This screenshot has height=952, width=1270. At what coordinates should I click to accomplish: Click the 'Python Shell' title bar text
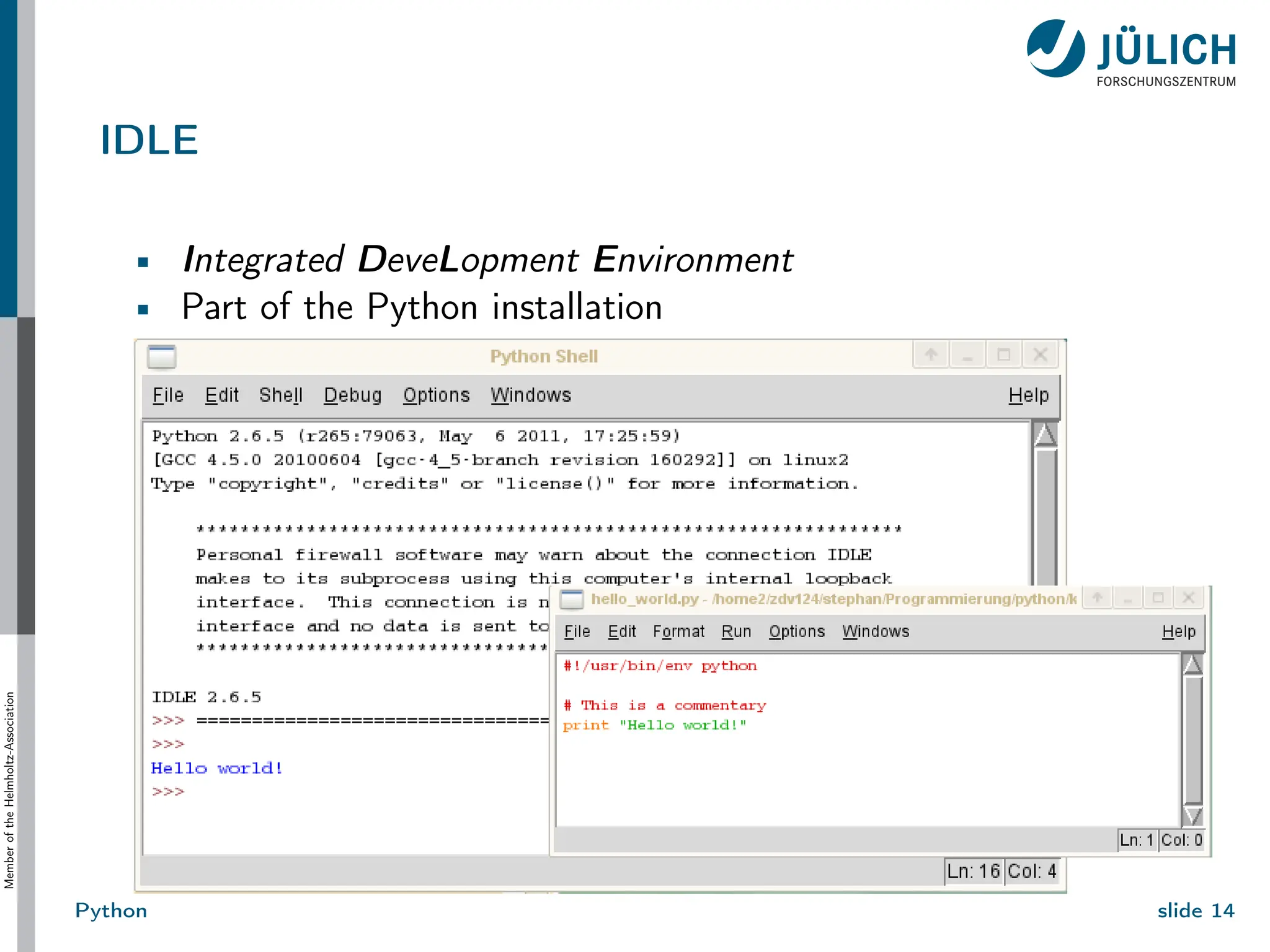(544, 356)
